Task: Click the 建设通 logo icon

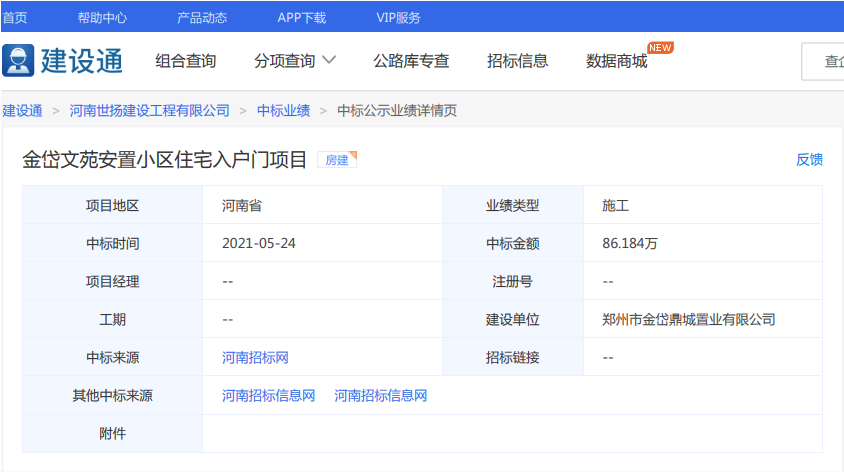Action: (18, 60)
